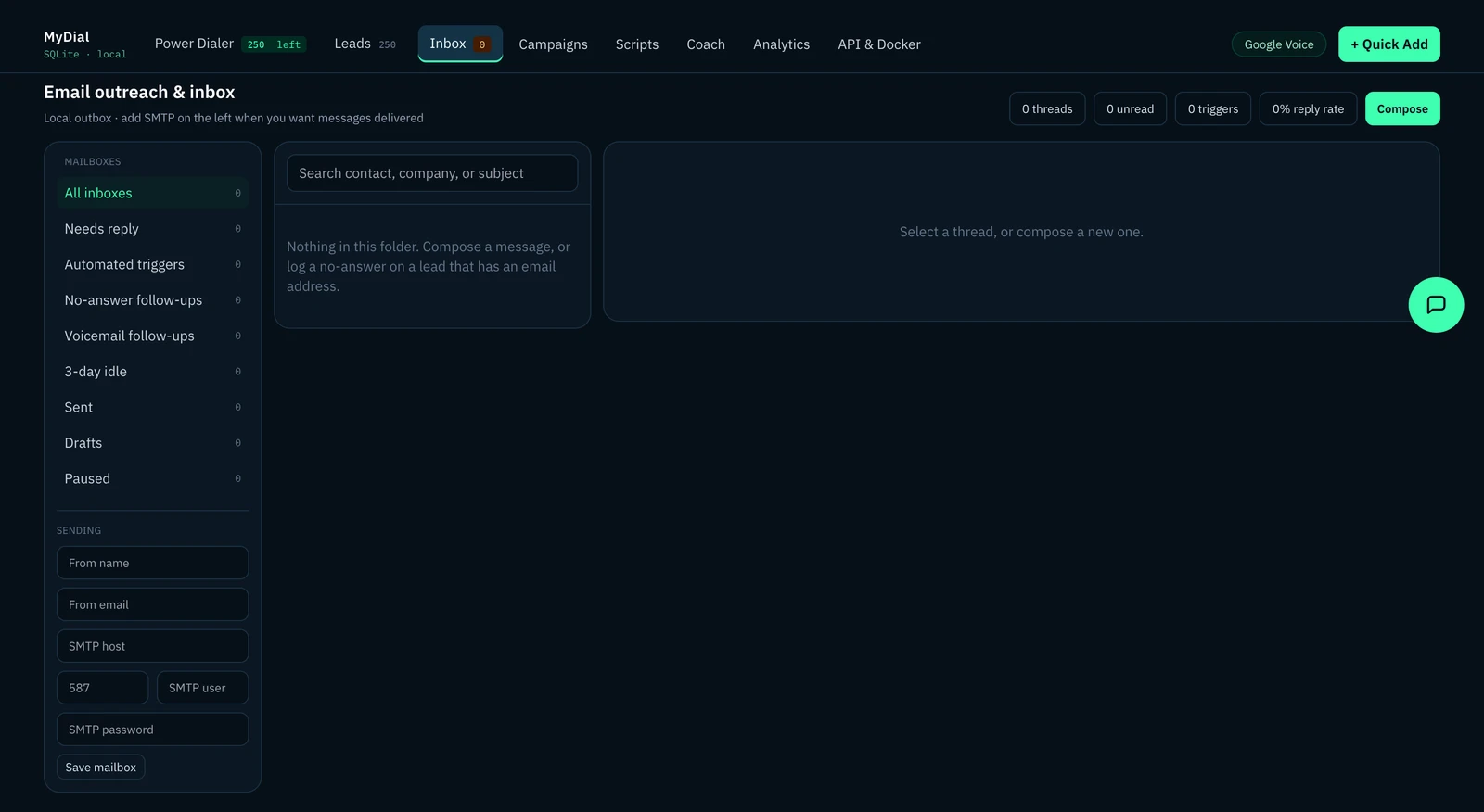Click the From name field
The width and height of the screenshot is (1484, 812).
[153, 563]
